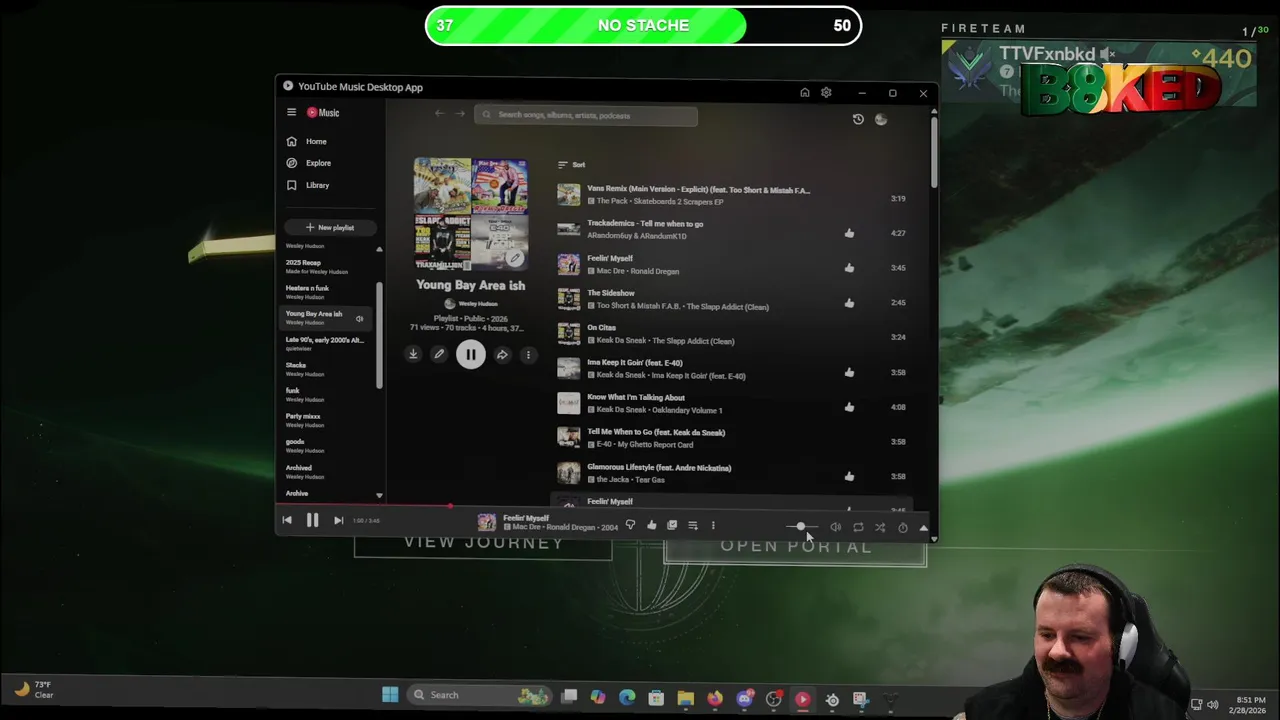Pause playlist with the large round button
This screenshot has width=1280, height=720.
click(470, 354)
